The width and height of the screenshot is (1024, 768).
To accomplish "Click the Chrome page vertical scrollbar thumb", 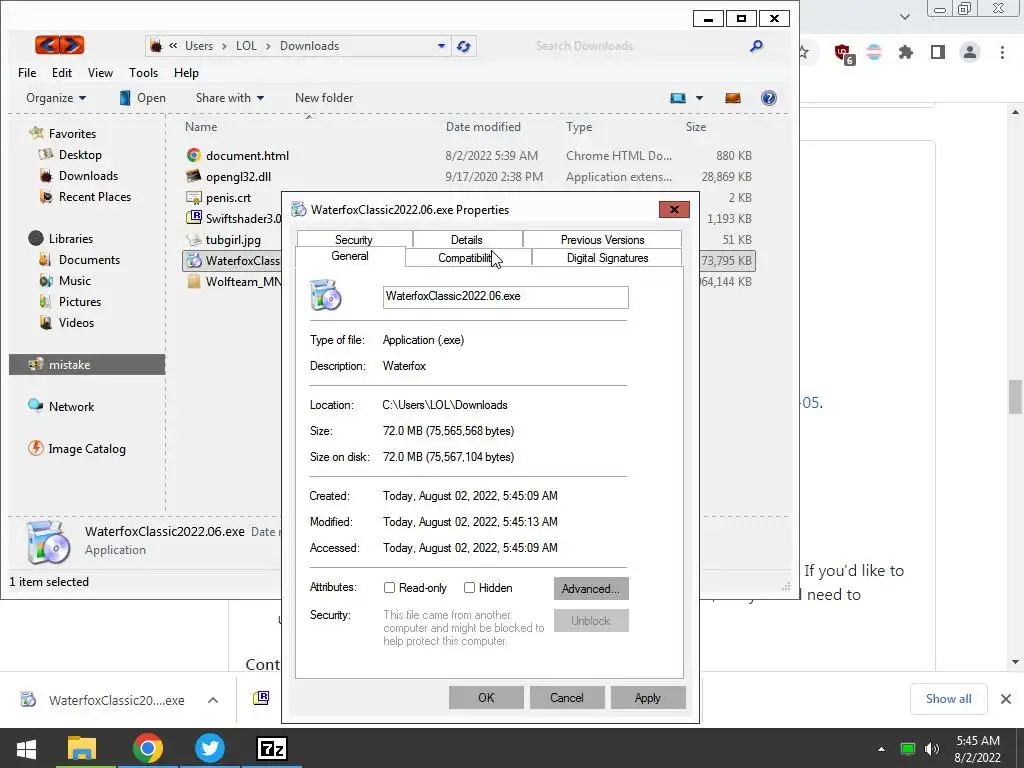I will tap(1015, 396).
